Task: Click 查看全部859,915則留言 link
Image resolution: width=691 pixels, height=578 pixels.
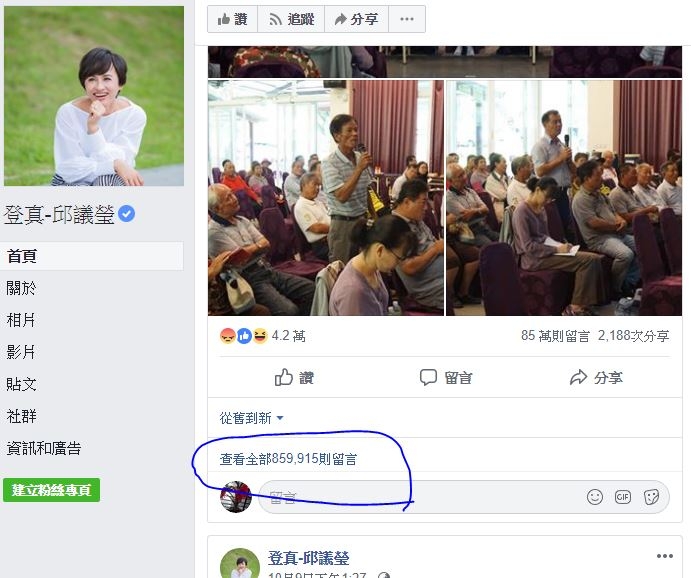Action: [289, 459]
